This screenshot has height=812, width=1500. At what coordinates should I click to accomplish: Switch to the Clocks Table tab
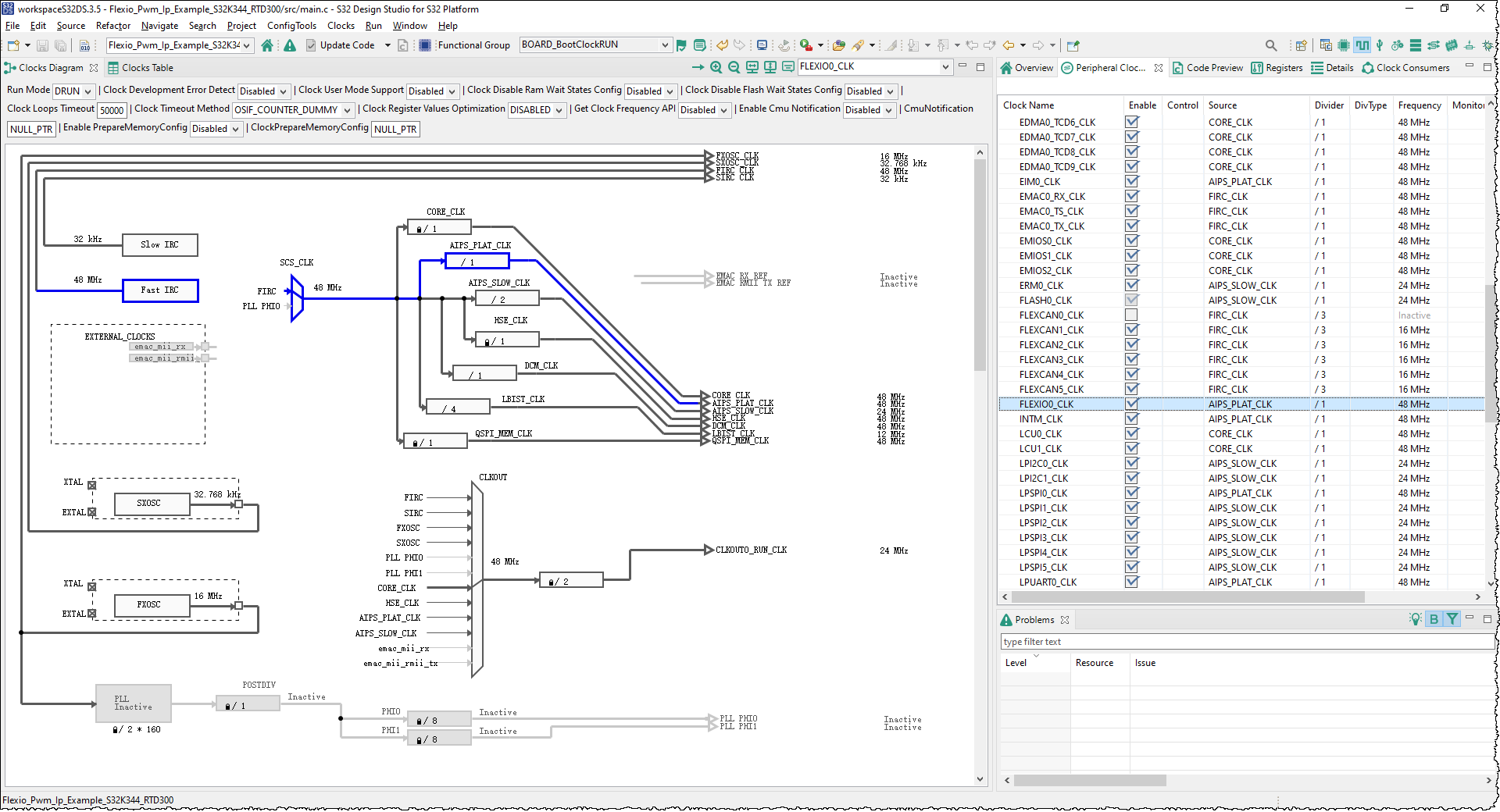(147, 68)
